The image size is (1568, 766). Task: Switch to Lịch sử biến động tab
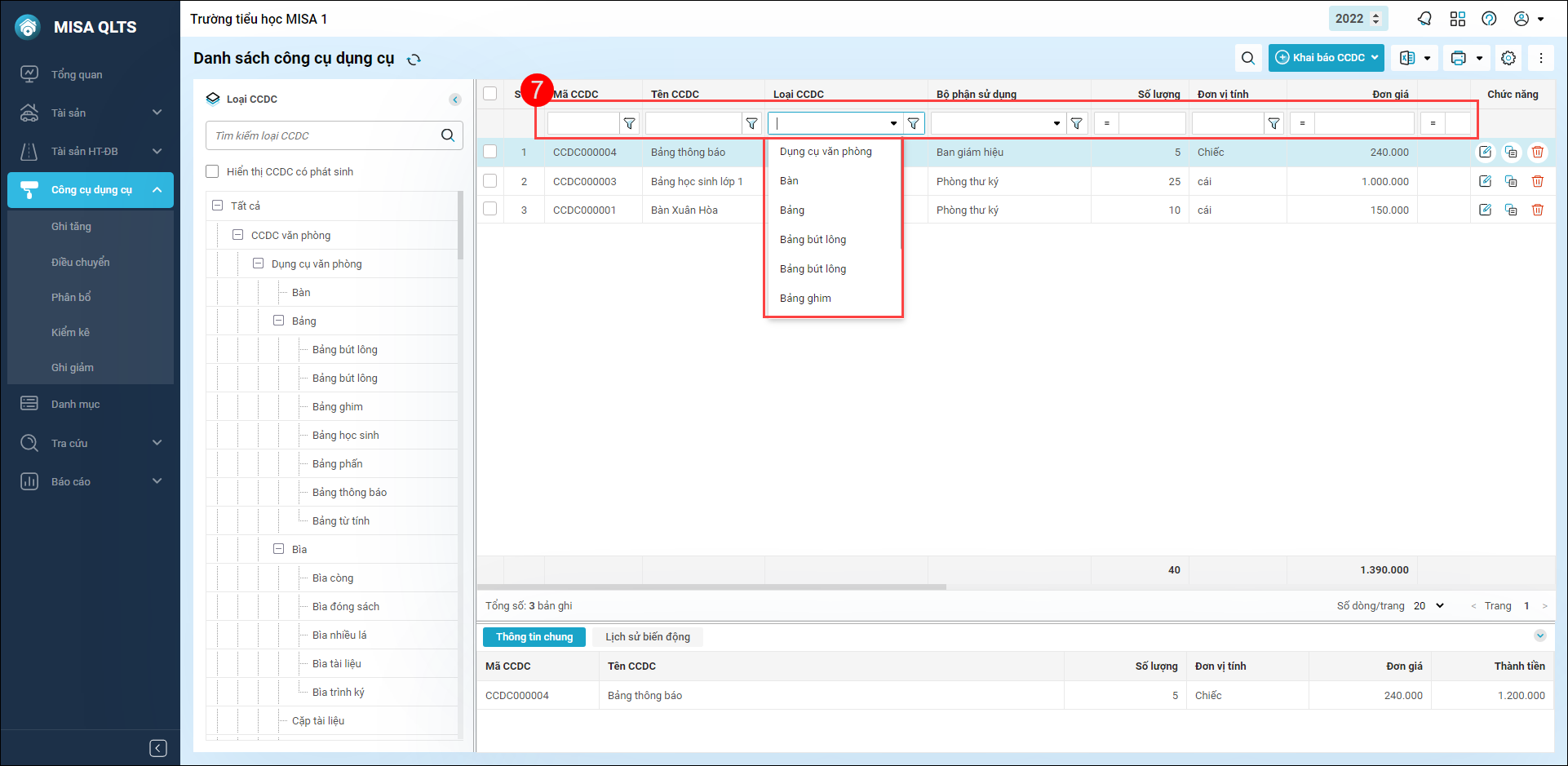pos(648,637)
